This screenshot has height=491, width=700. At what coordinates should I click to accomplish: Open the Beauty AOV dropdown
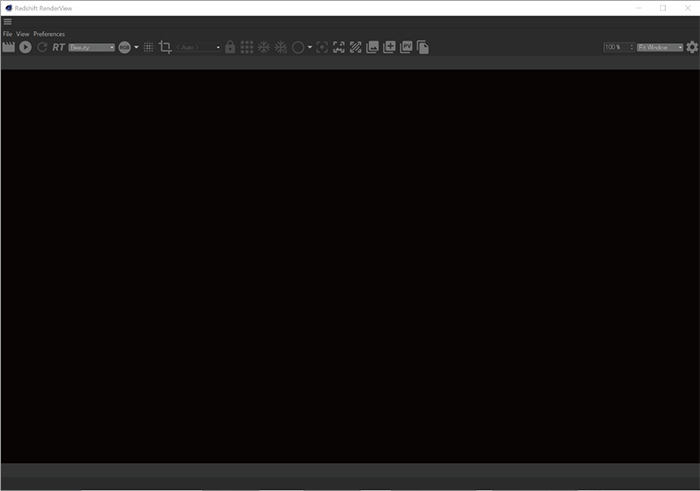tap(92, 47)
